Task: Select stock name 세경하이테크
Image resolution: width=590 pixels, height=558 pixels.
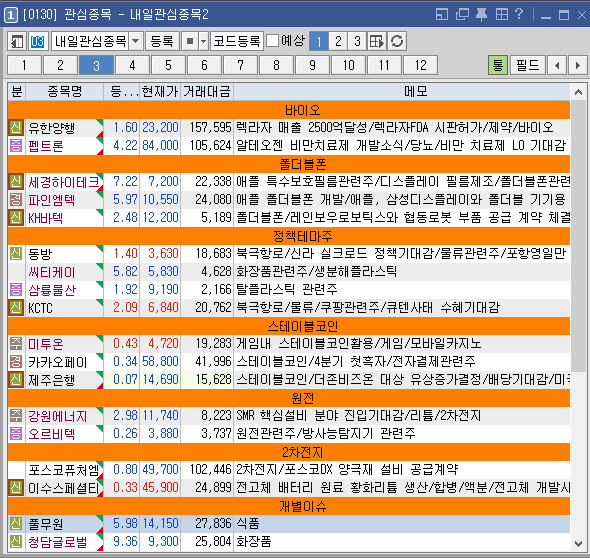Action: click(64, 182)
